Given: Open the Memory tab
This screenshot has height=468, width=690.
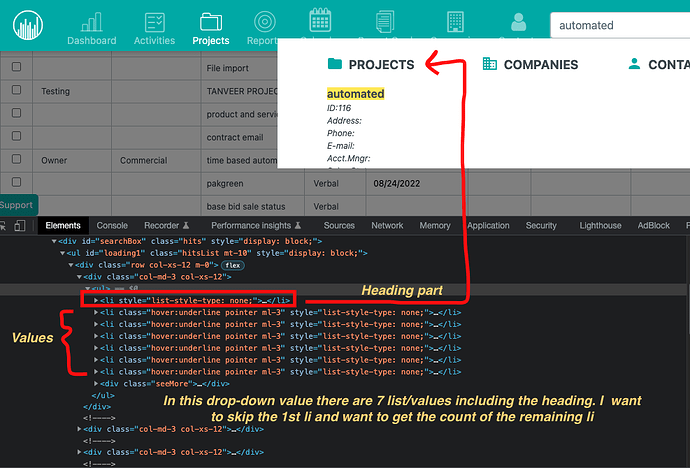Looking at the screenshot, I should tap(435, 226).
